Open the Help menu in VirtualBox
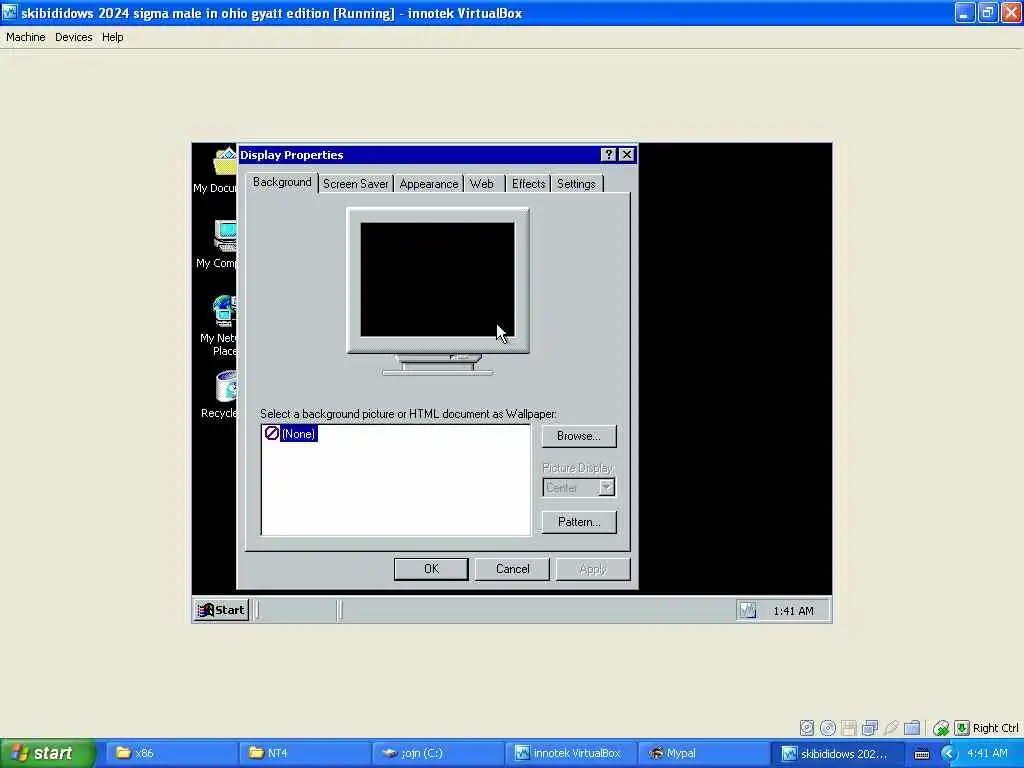Image resolution: width=1024 pixels, height=768 pixels. [x=112, y=37]
